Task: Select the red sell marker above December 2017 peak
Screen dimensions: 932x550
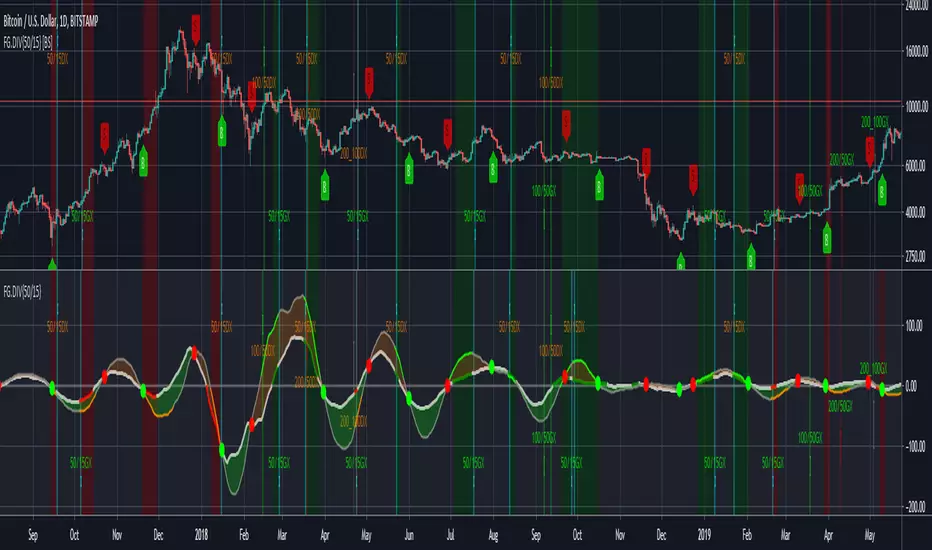Action: point(196,30)
